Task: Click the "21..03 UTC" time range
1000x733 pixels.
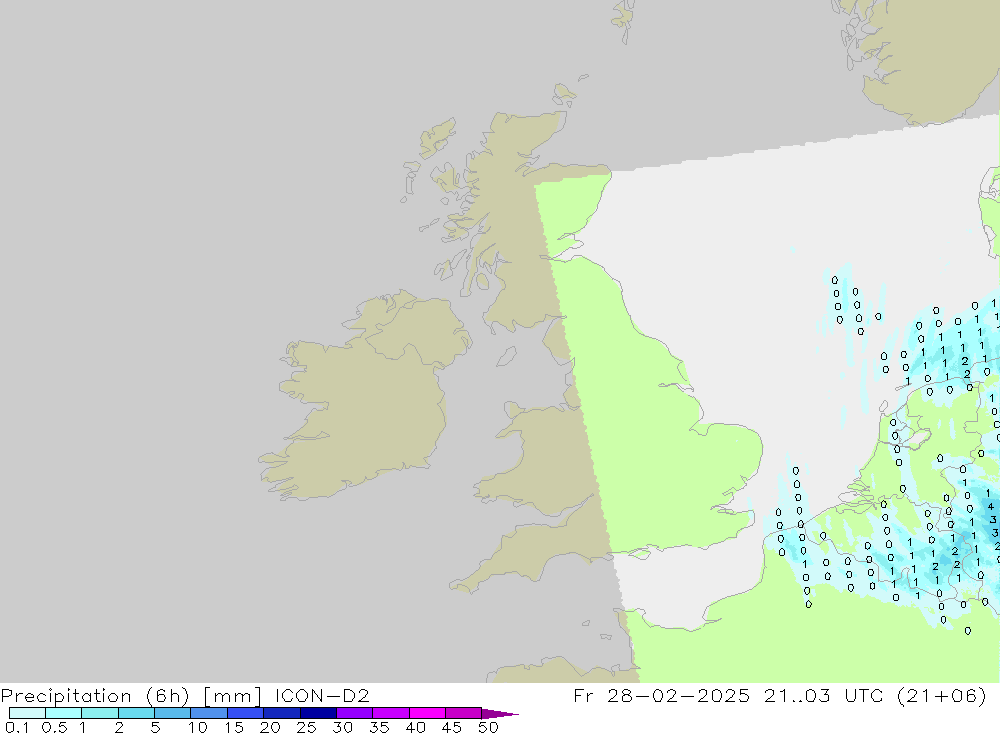Action: pyautogui.click(x=823, y=695)
